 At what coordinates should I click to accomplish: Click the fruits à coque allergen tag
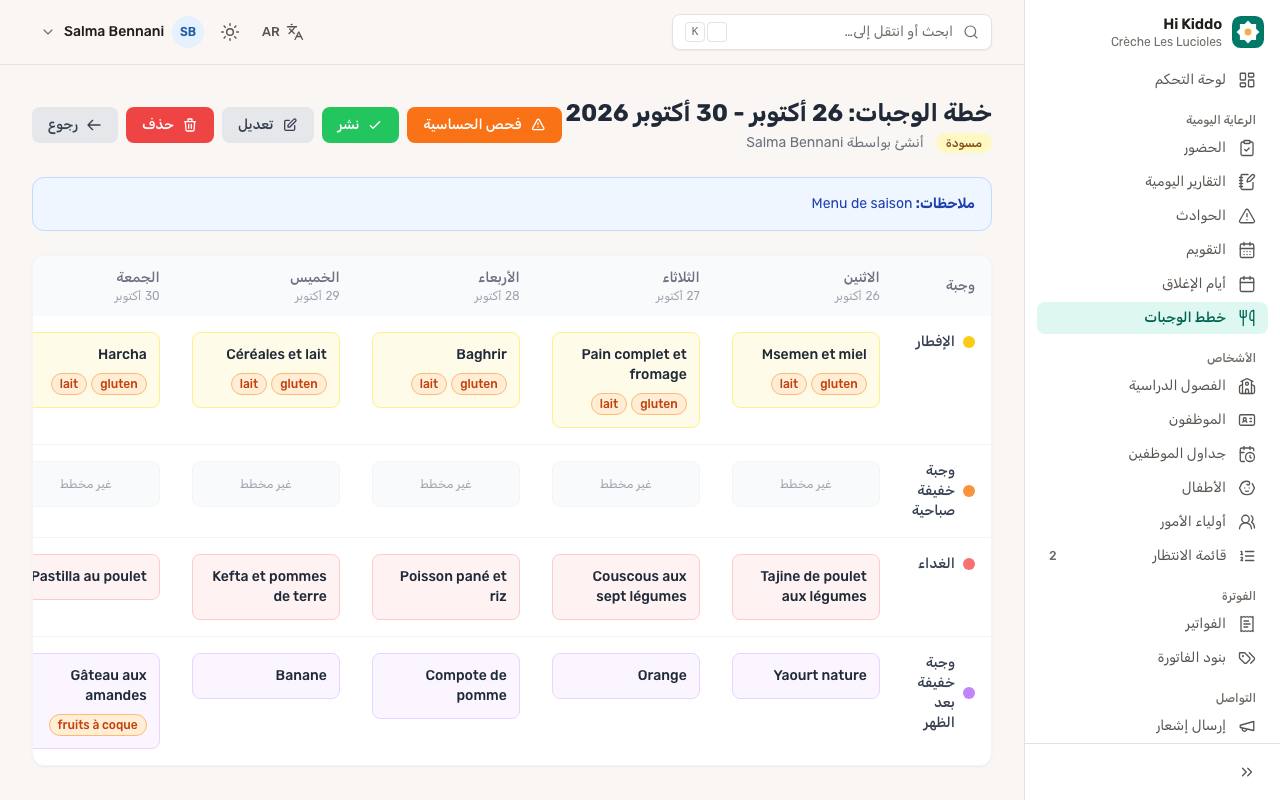(98, 725)
